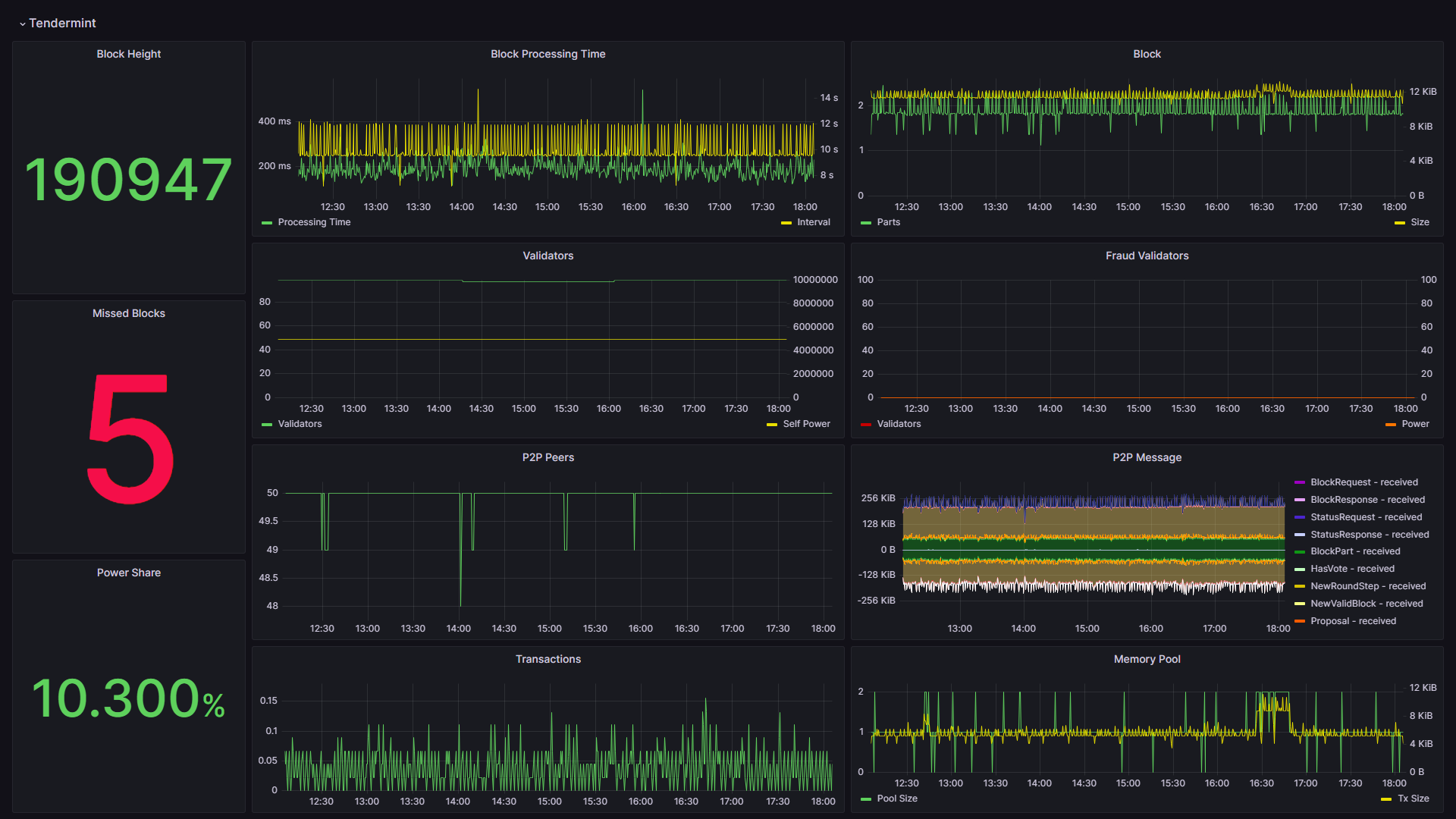The width and height of the screenshot is (1456, 819).
Task: Open the Block Height panel title
Action: (128, 54)
